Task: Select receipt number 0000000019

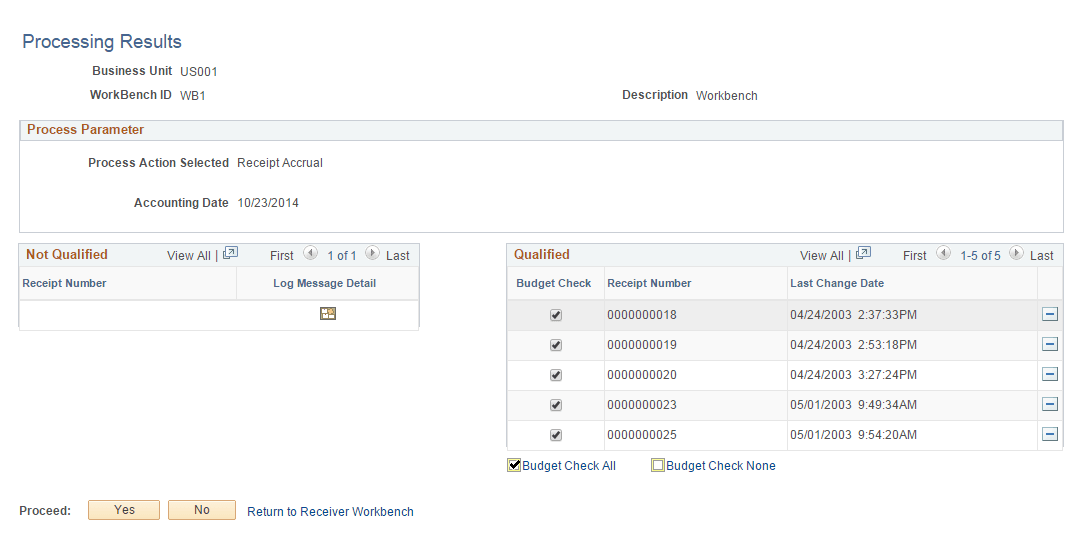Action: (x=642, y=345)
